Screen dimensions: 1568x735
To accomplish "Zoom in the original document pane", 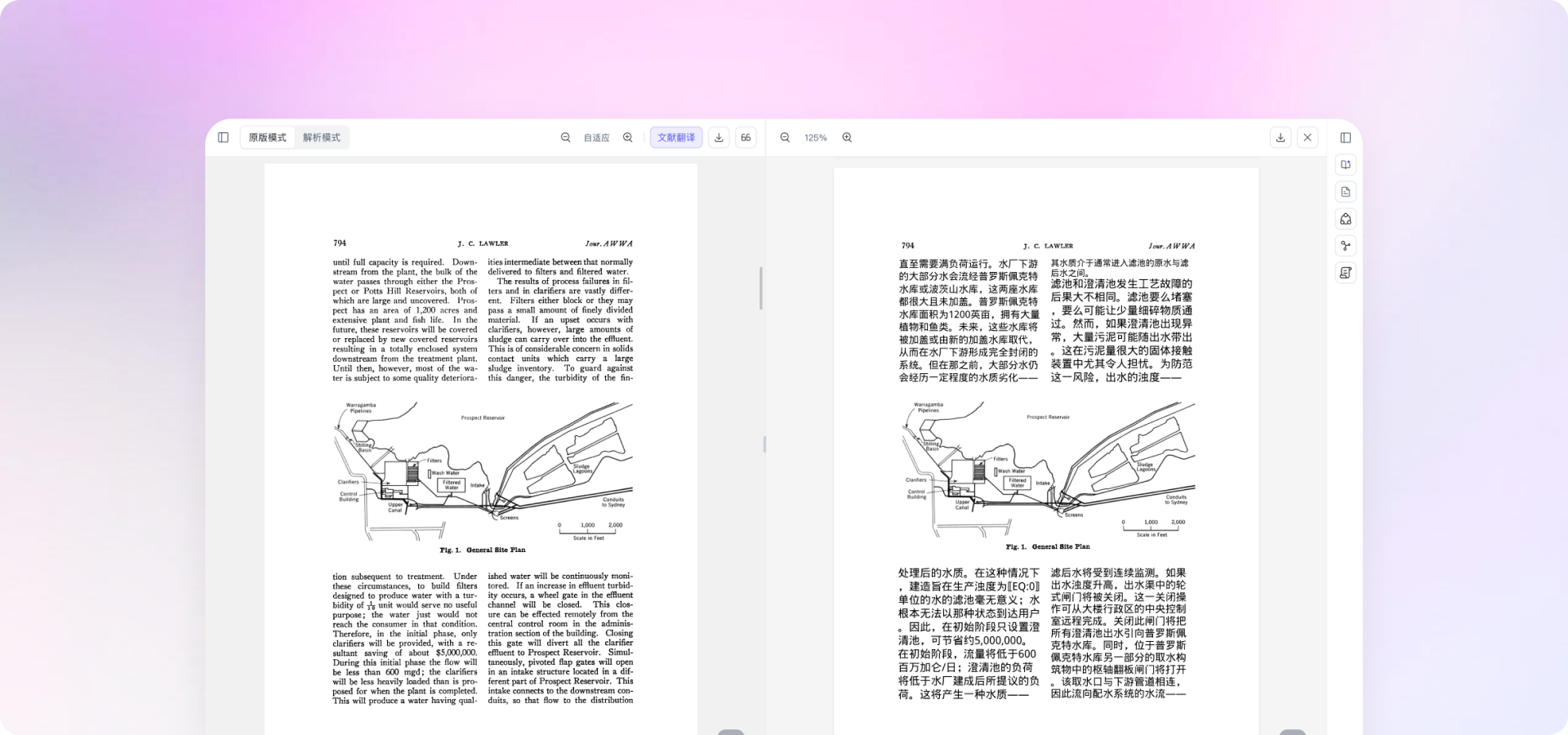I will (x=628, y=137).
